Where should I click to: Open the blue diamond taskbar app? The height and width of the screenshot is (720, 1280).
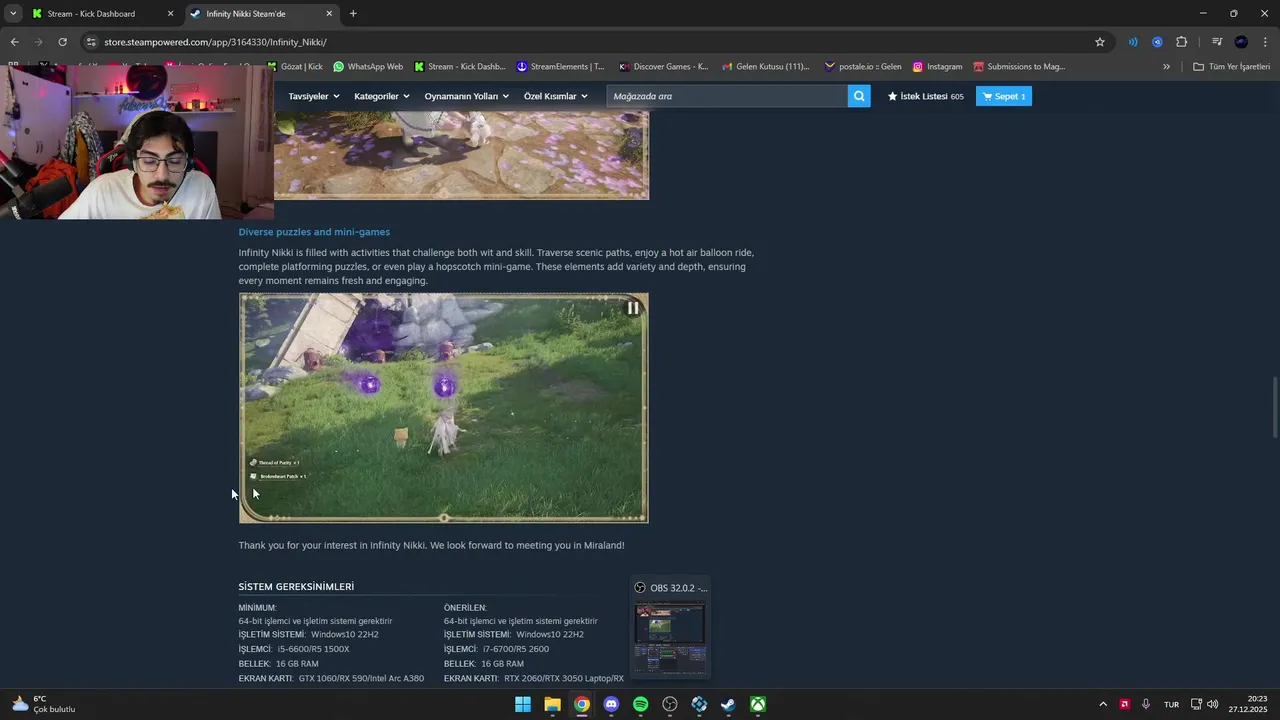[x=700, y=704]
